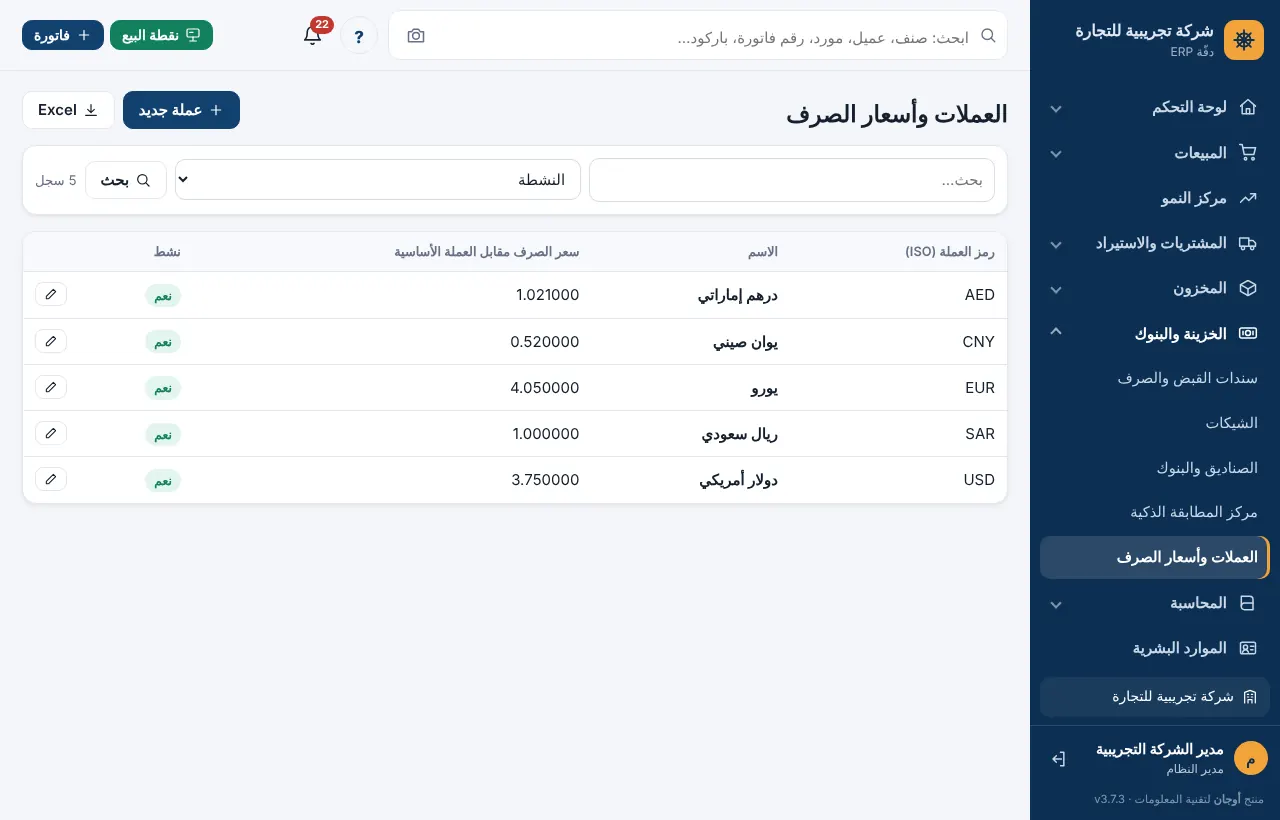
Task: Open the notifications bell with 22 badge
Action: click(x=312, y=35)
